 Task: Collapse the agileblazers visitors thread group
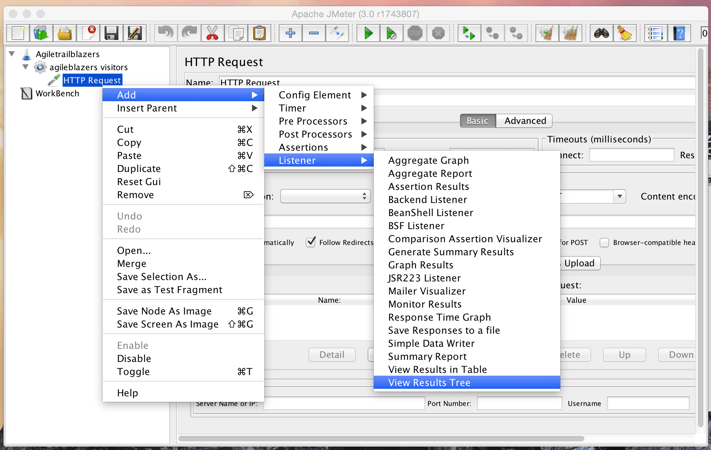pyautogui.click(x=25, y=67)
